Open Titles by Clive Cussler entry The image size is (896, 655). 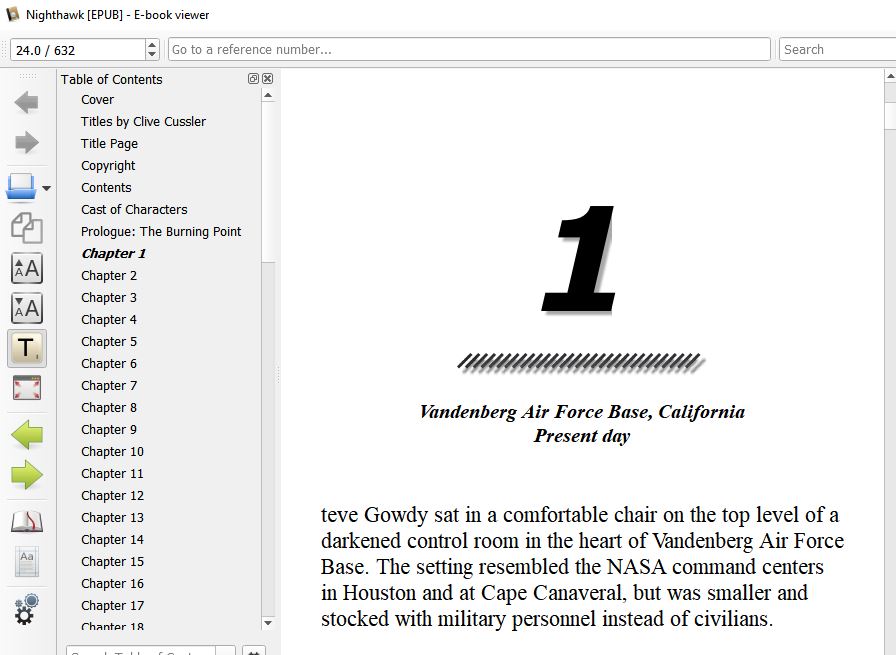coord(143,122)
